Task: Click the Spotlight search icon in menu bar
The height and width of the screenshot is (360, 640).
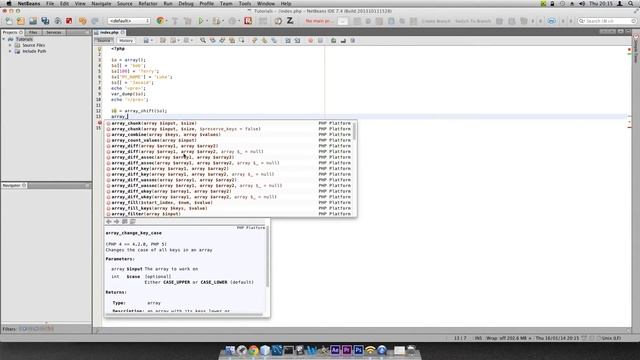Action: pyautogui.click(x=631, y=3)
